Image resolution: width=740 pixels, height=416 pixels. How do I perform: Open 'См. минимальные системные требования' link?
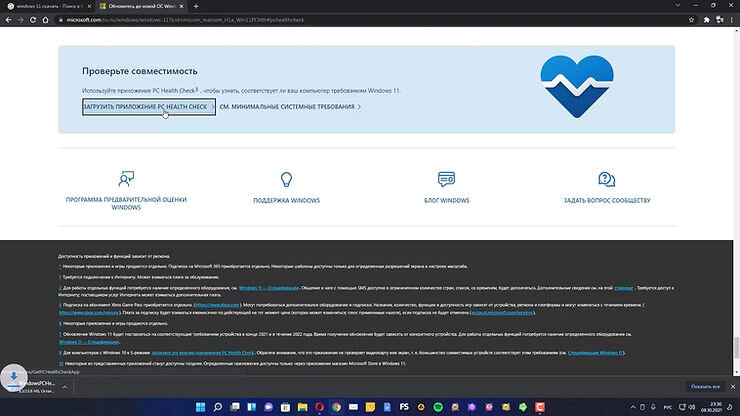[290, 107]
